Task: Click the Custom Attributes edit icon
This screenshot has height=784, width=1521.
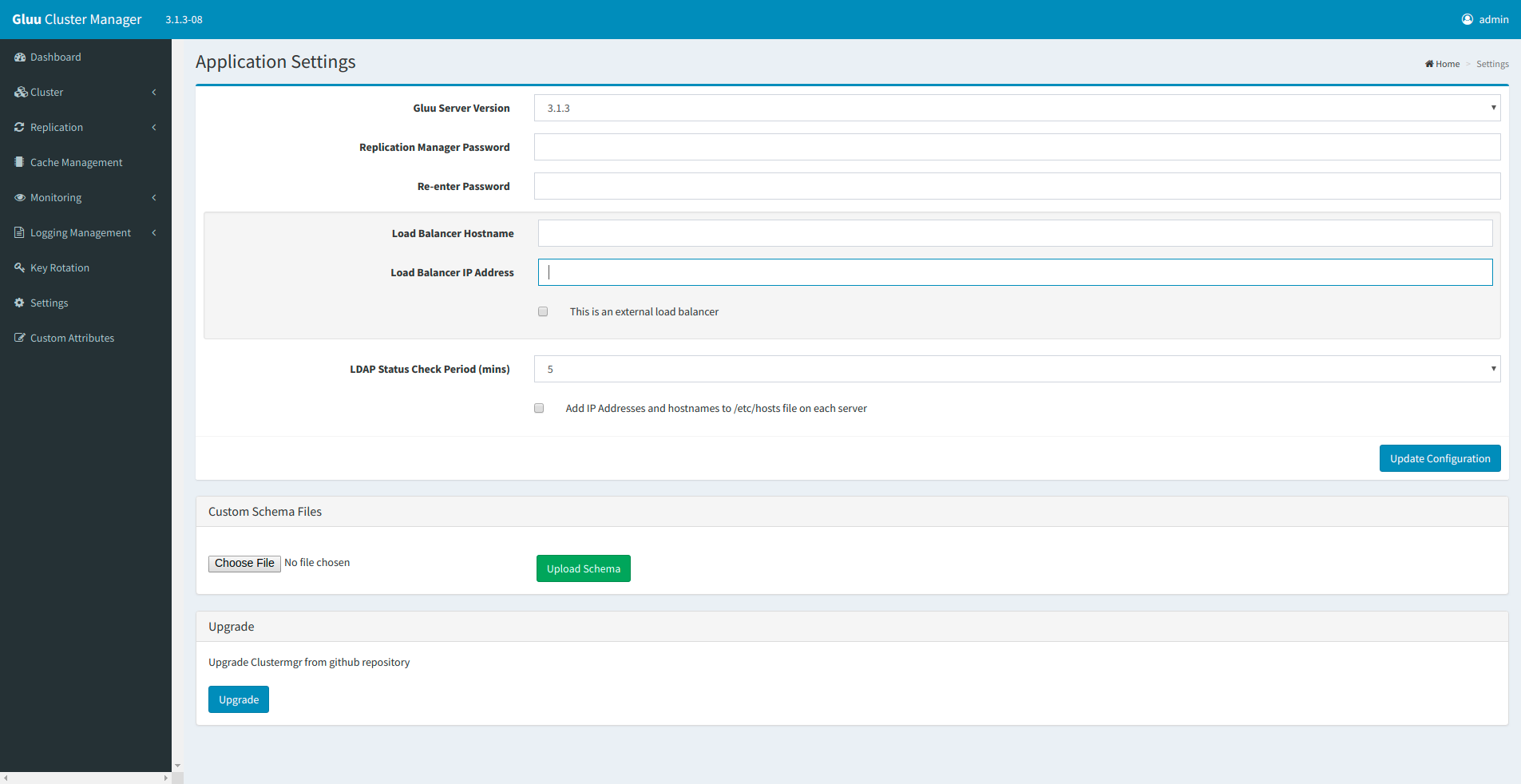Action: [20, 339]
